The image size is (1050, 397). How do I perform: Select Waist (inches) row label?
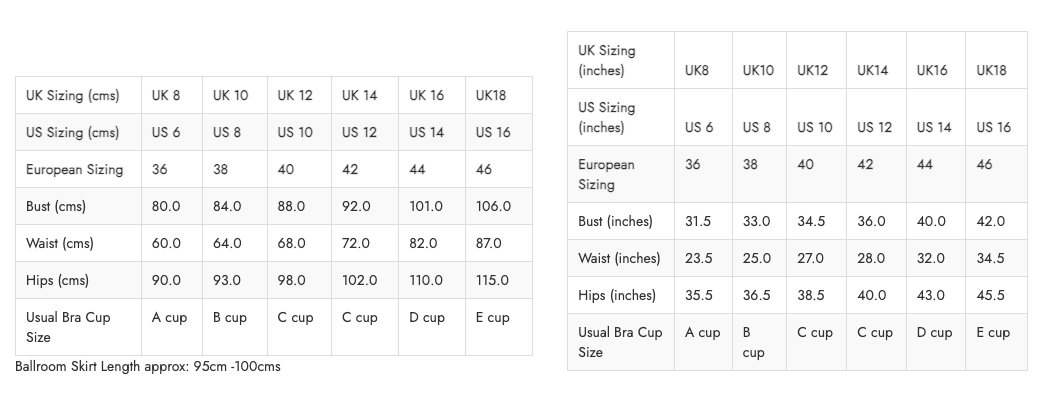point(619,258)
